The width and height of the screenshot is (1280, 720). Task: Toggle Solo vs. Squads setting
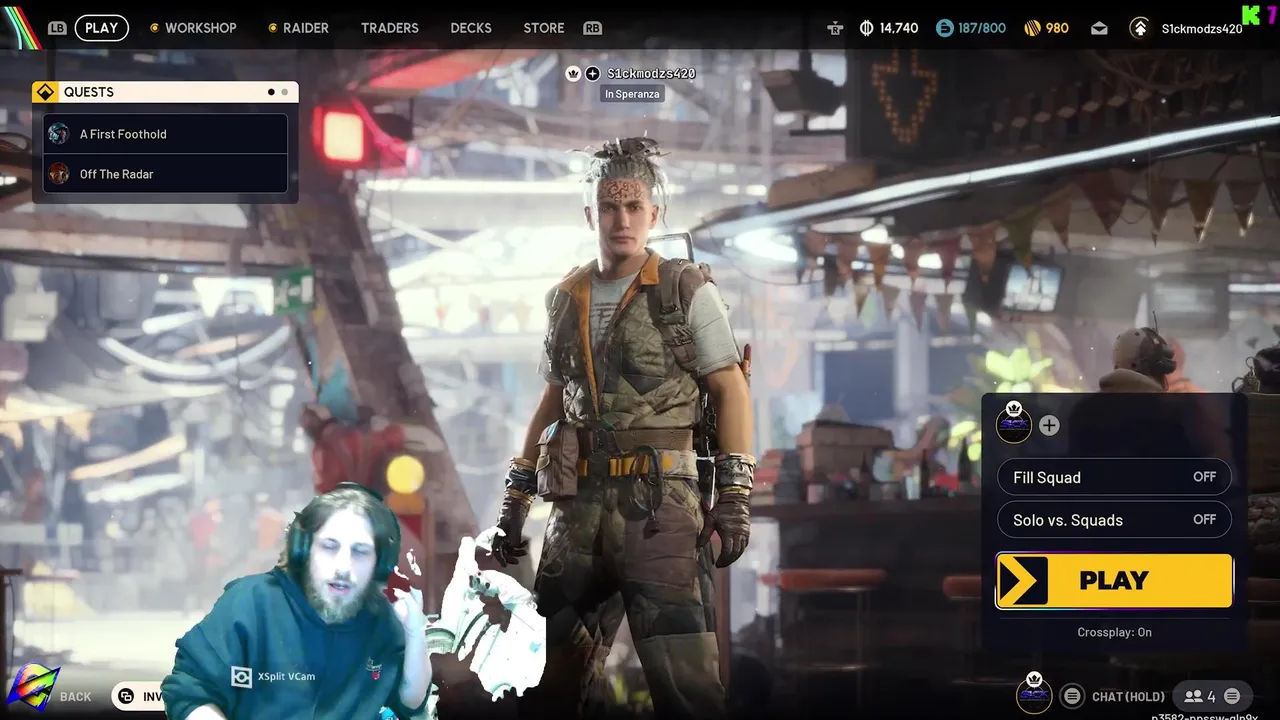click(1114, 520)
